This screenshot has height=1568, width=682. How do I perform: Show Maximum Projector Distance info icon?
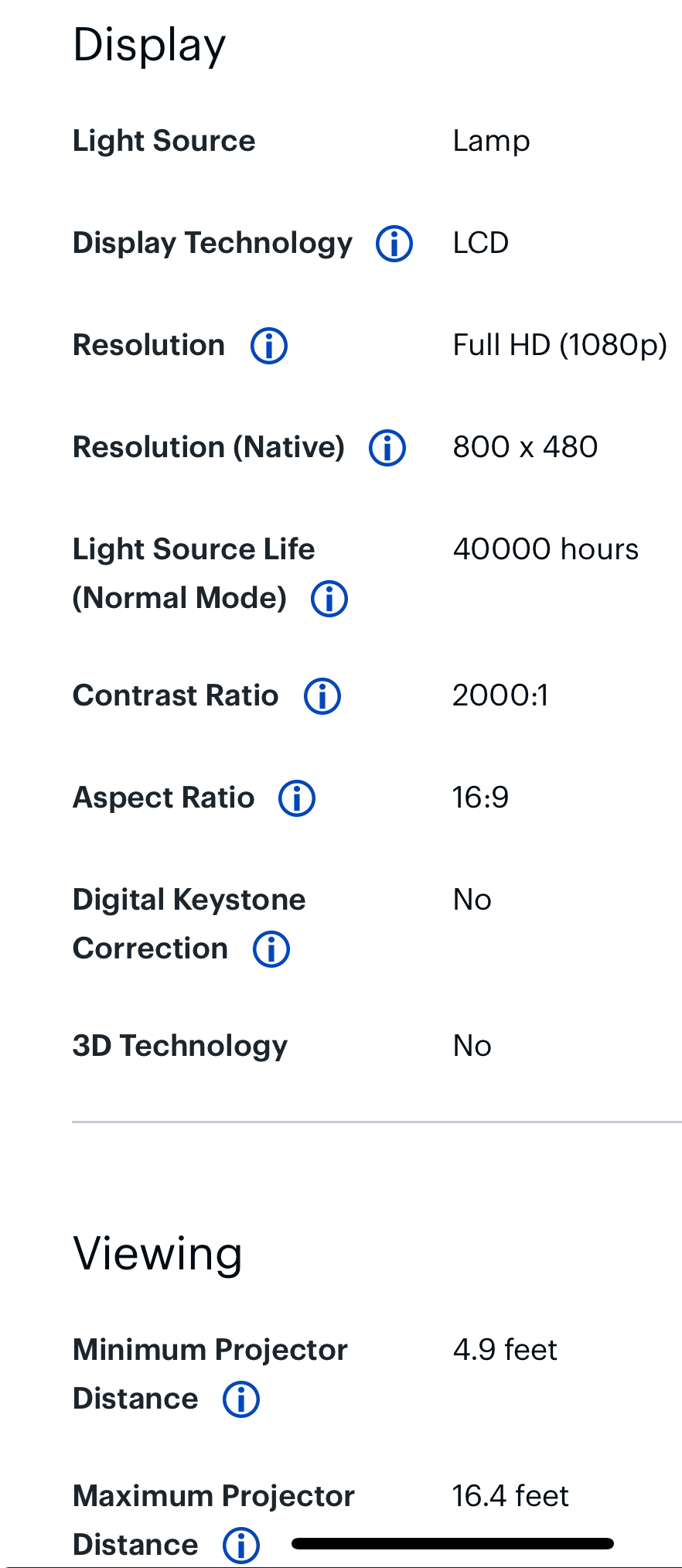click(241, 1546)
